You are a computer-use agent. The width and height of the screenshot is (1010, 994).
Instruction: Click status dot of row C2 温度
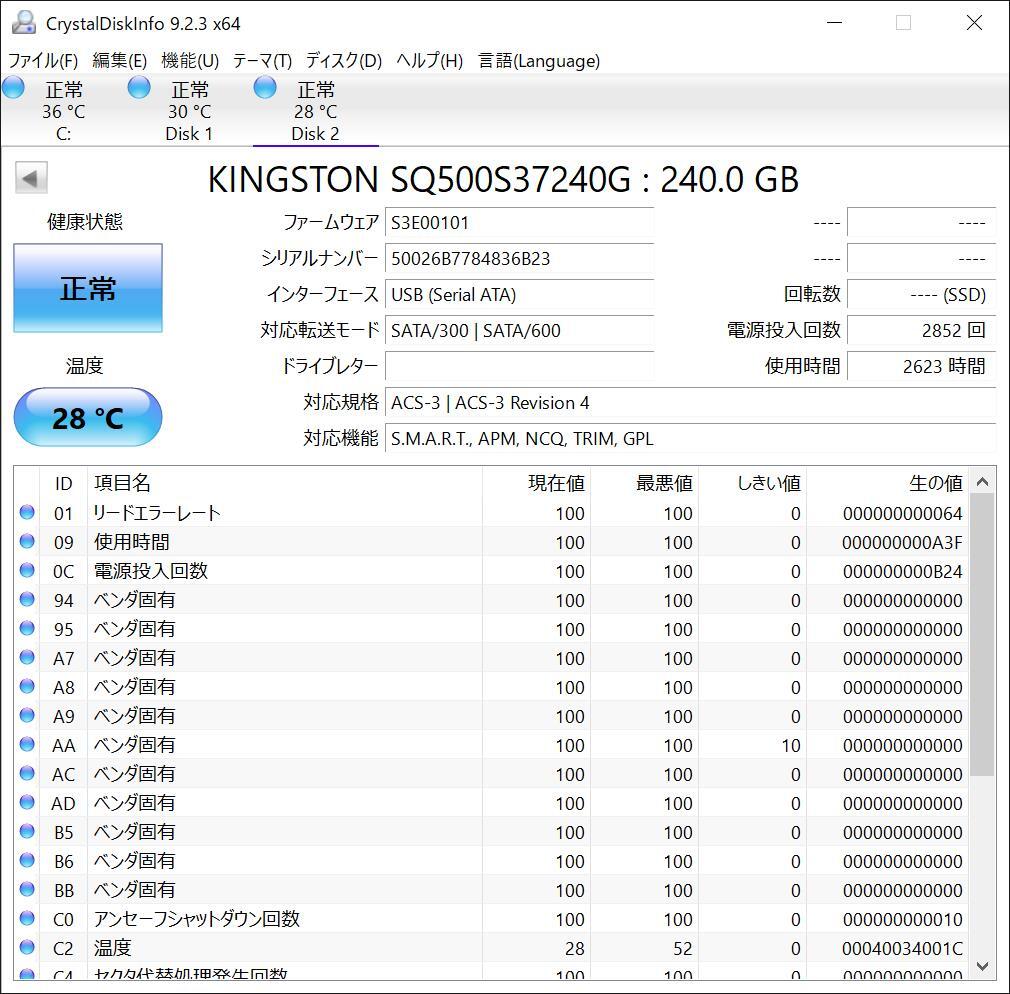pos(27,947)
